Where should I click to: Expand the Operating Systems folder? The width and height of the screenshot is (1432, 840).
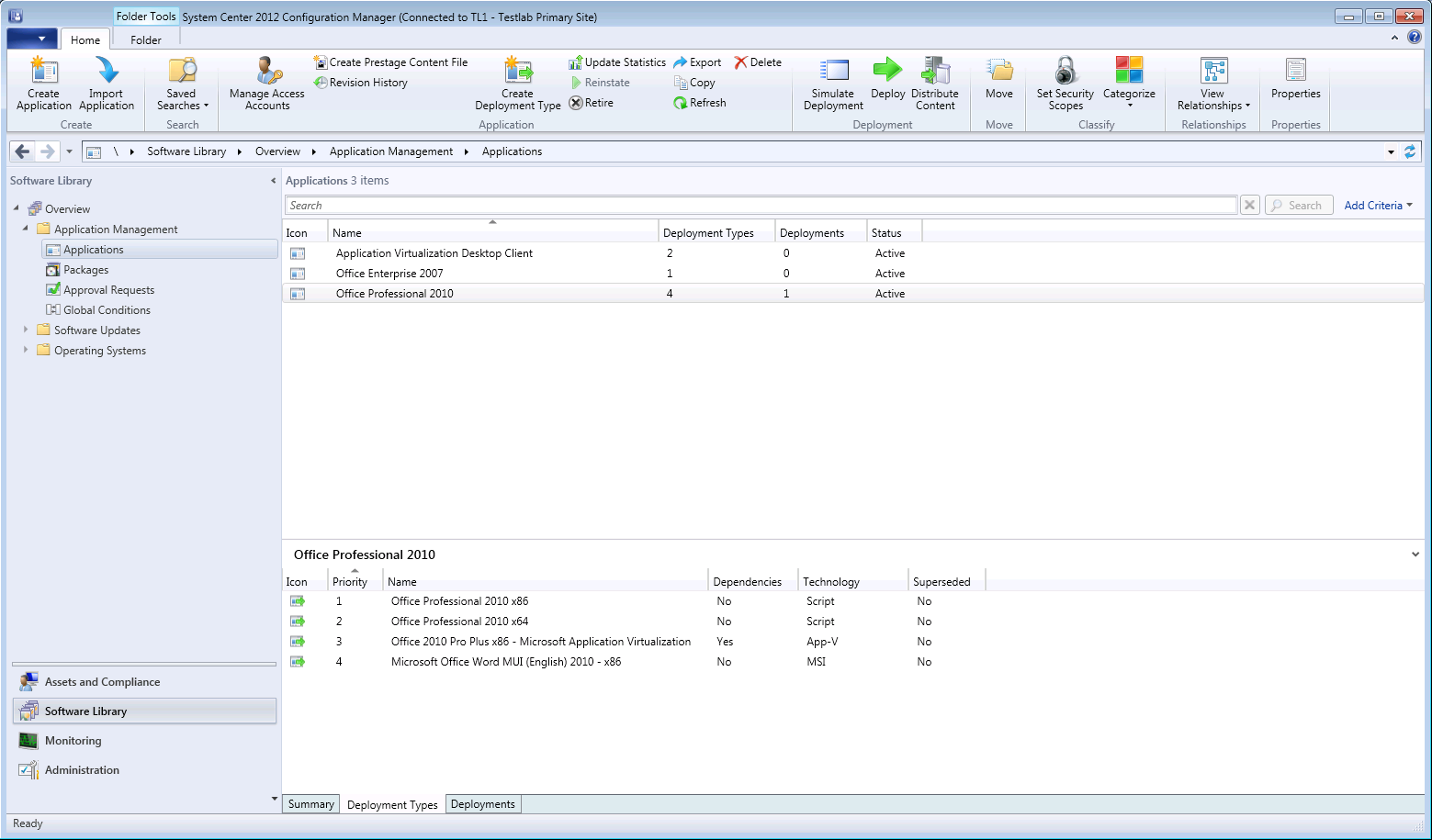pos(26,350)
